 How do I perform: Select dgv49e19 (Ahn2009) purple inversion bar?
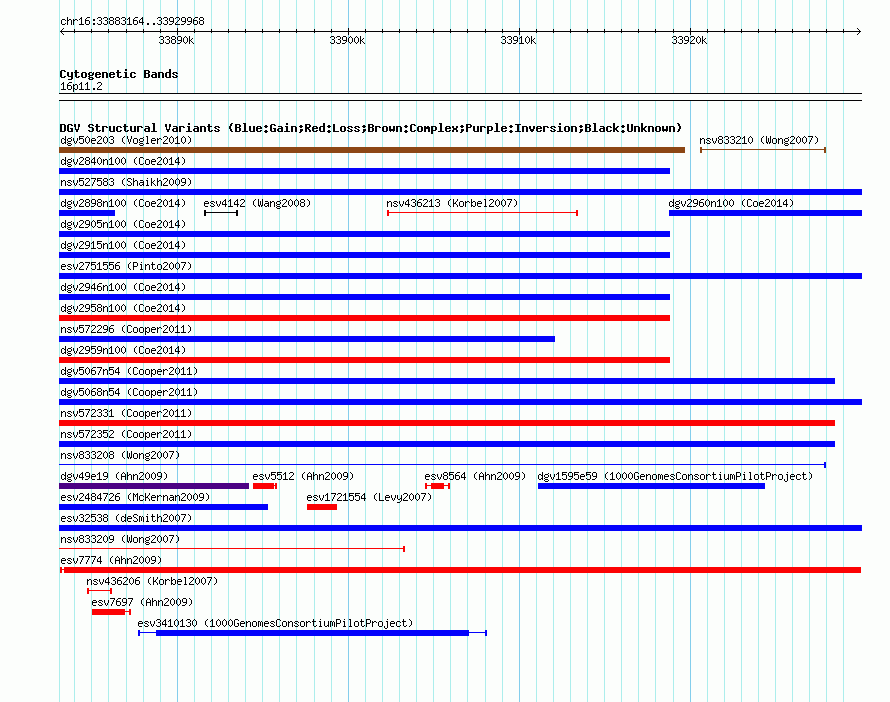point(154,486)
